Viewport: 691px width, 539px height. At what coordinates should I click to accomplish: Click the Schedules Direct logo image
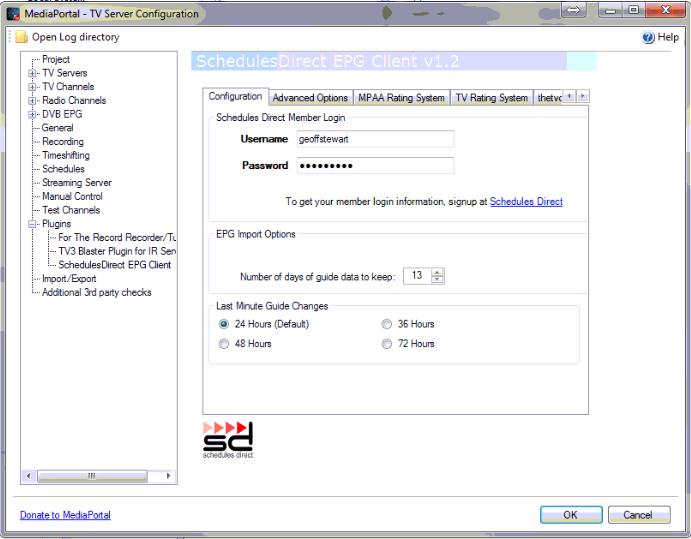[228, 439]
